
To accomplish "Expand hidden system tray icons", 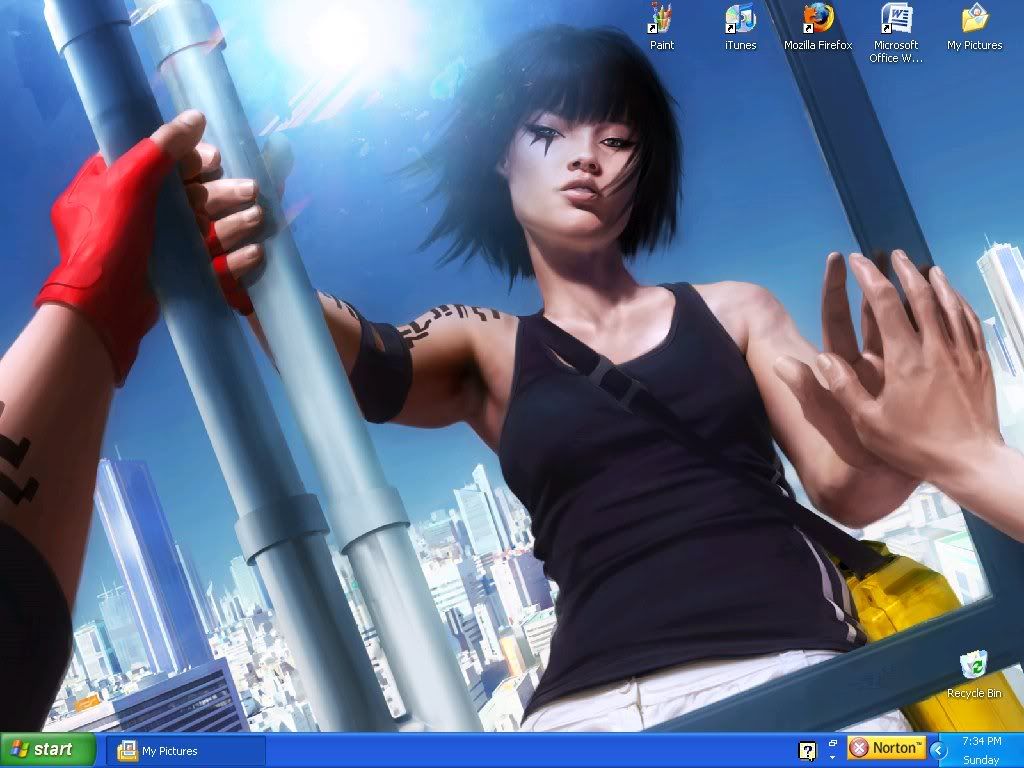I will [x=937, y=749].
